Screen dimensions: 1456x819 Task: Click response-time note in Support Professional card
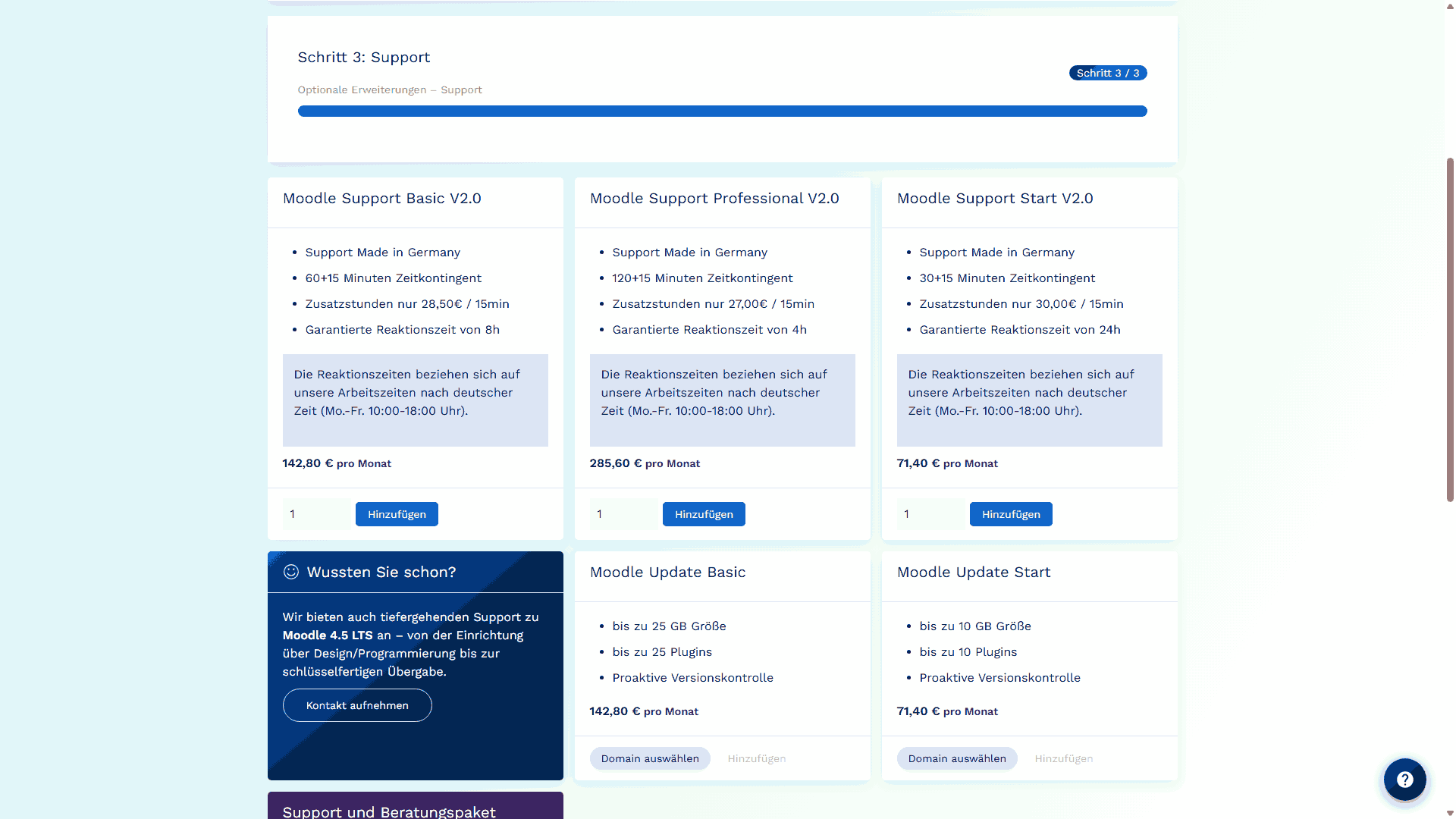pos(723,400)
